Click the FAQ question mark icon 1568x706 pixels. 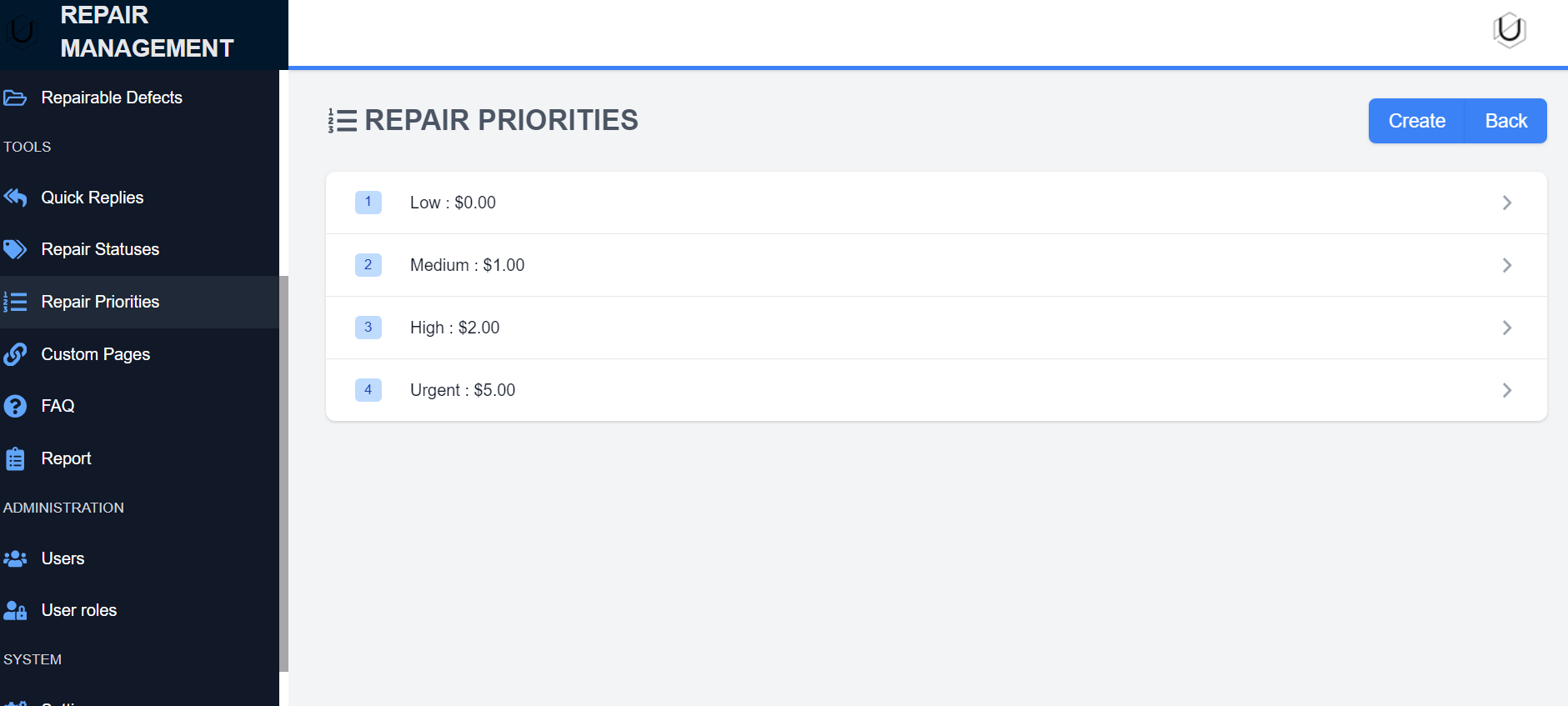[15, 406]
